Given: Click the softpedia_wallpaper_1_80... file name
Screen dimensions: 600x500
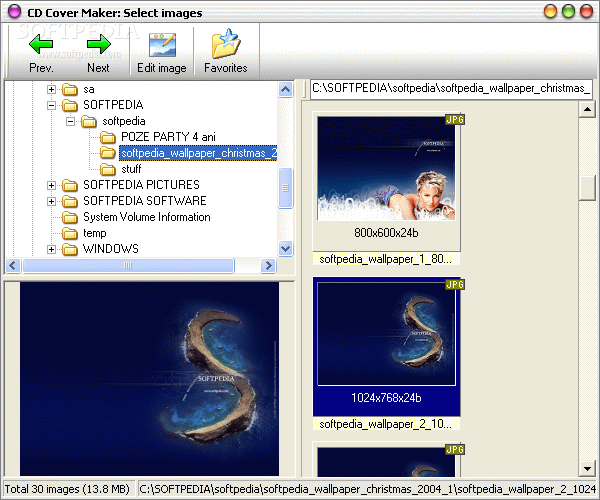Looking at the screenshot, I should click(386, 259).
